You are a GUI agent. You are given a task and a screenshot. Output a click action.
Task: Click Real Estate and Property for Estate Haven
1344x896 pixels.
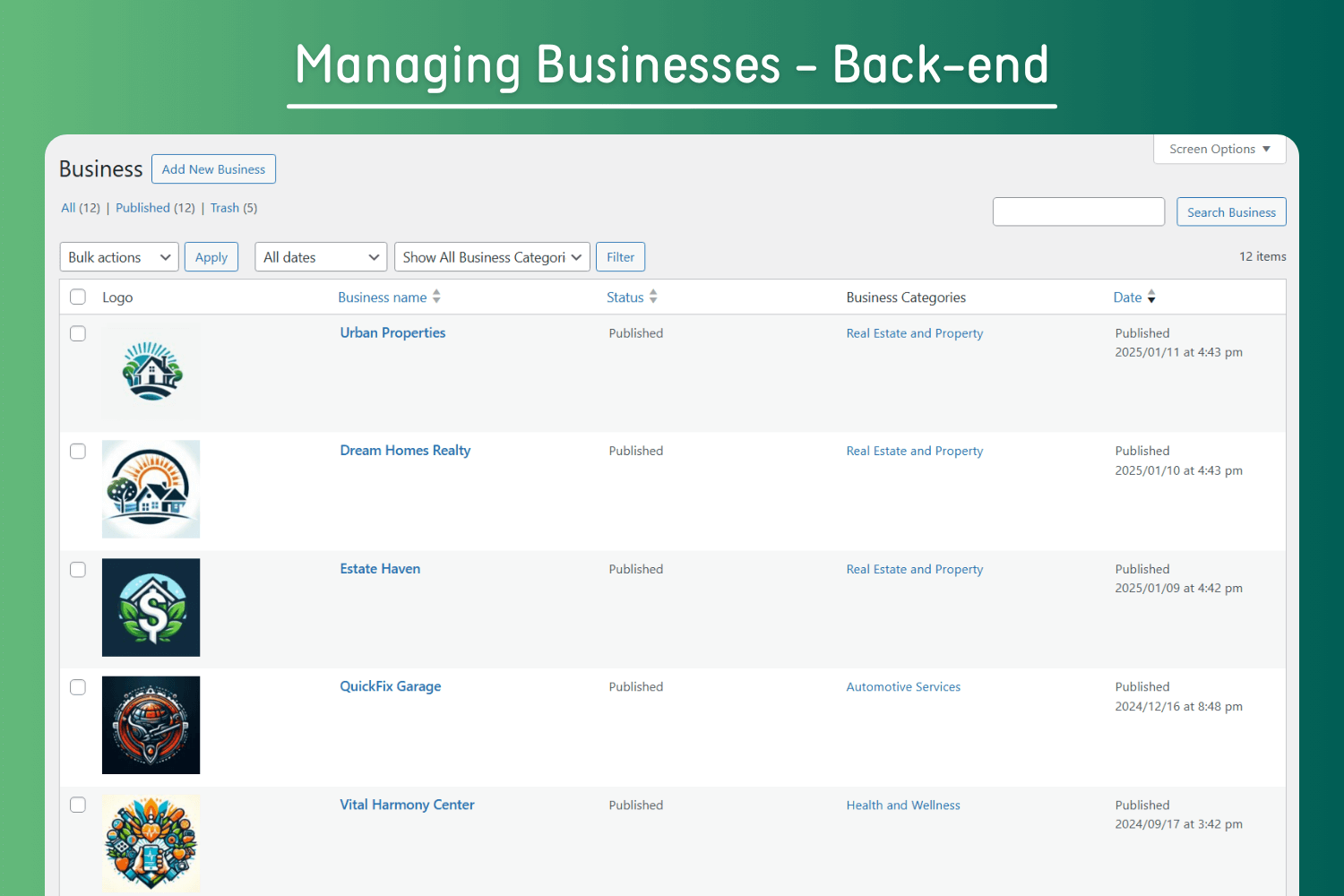coord(915,569)
